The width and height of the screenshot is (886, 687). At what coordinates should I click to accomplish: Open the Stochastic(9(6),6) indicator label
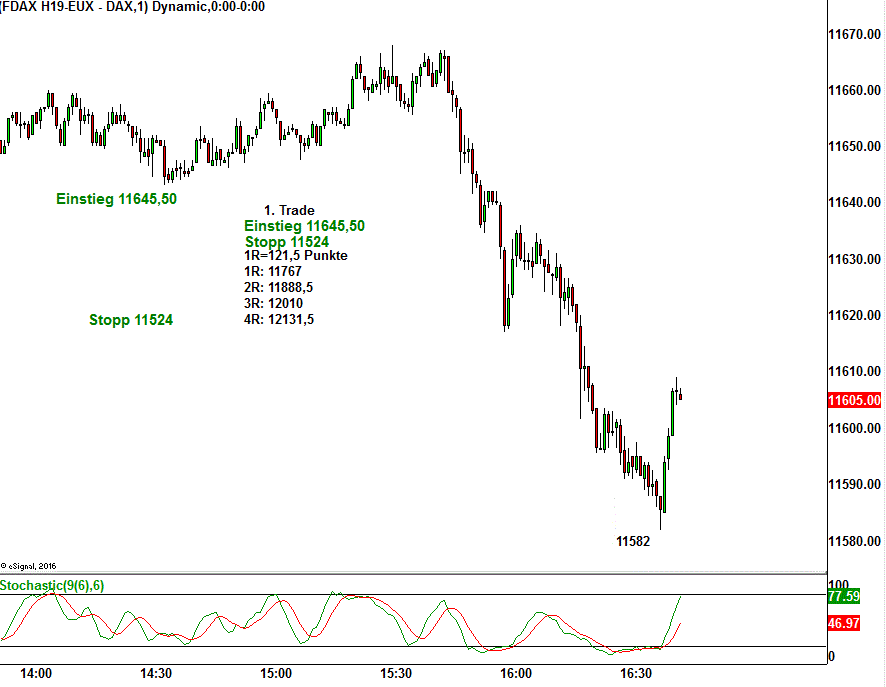(52, 585)
